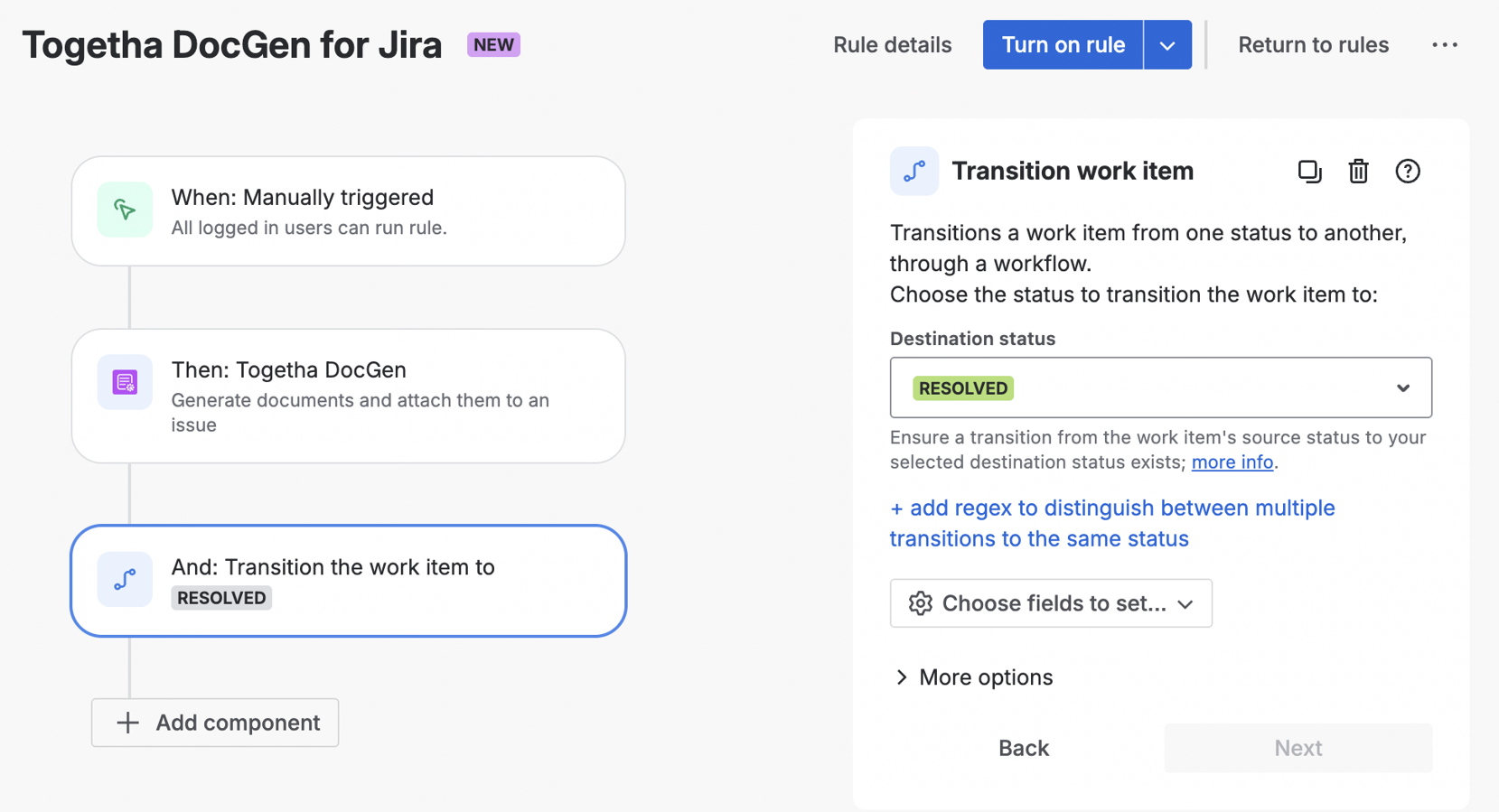The height and width of the screenshot is (812, 1499).
Task: Click the grey RESOLVED badge in rule step
Action: [x=221, y=598]
